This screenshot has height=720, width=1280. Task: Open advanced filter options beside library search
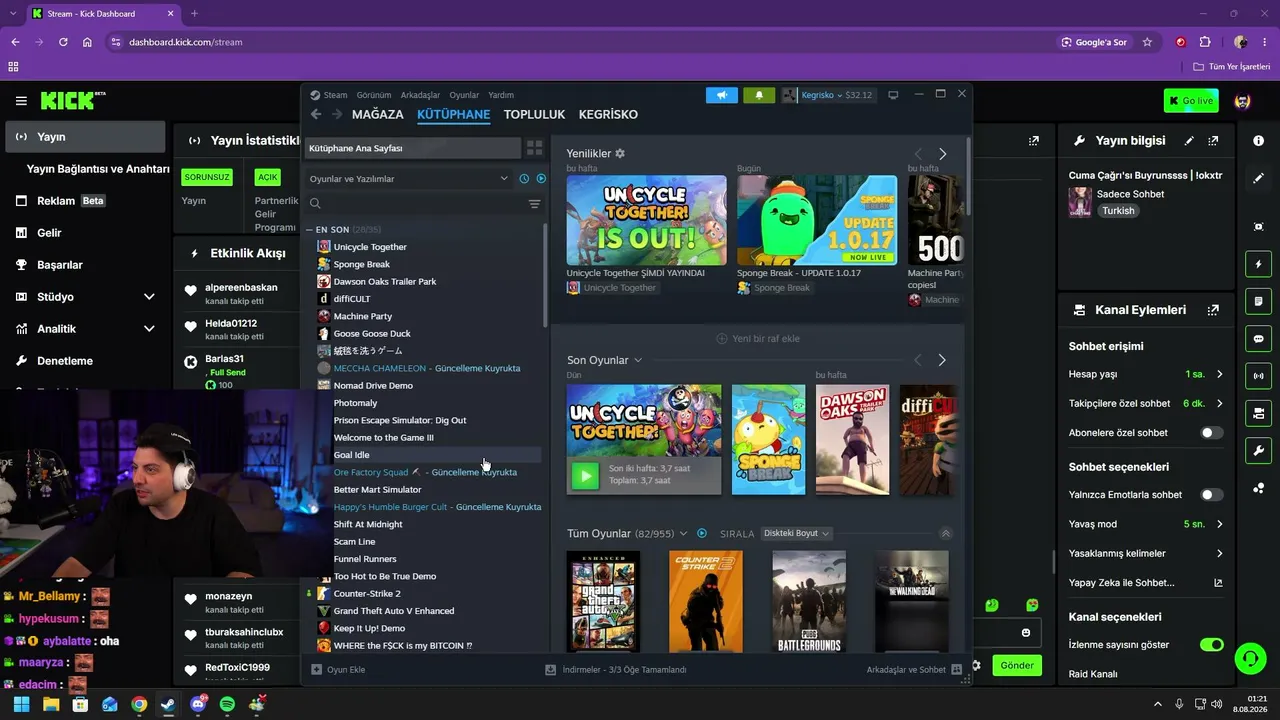(x=534, y=204)
